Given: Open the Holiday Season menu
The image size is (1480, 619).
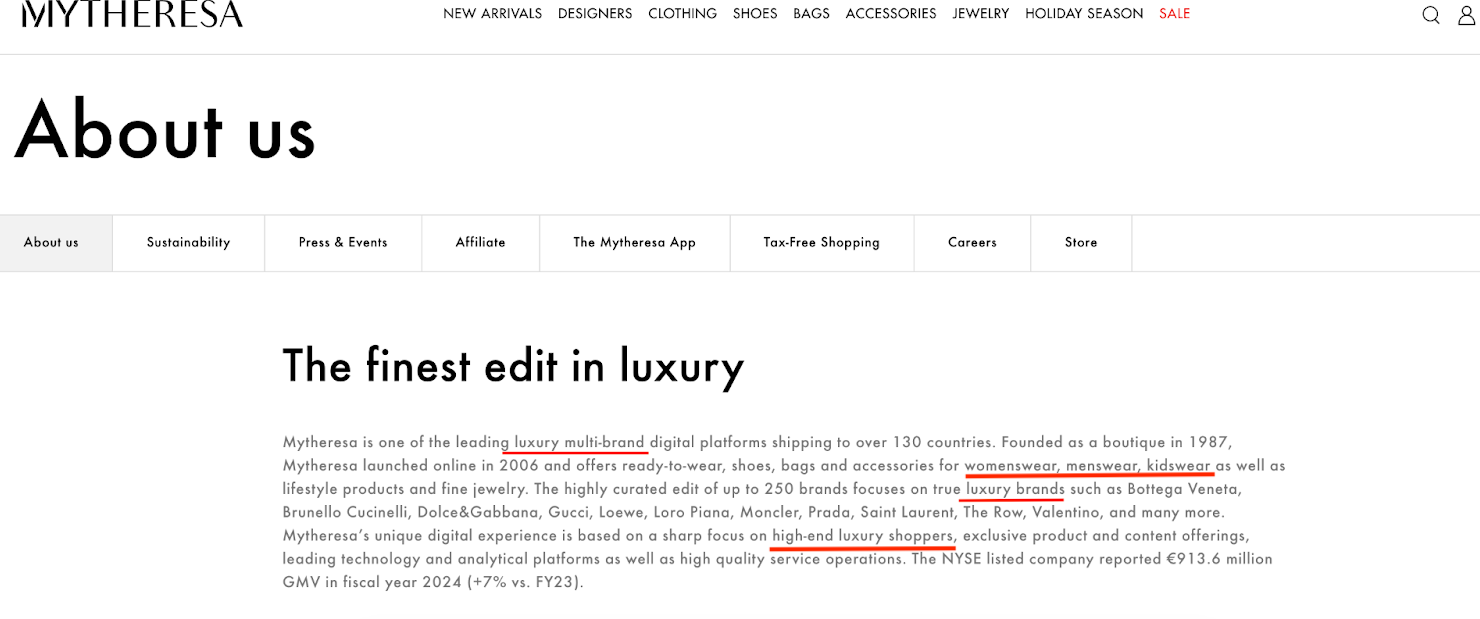Looking at the screenshot, I should [x=1084, y=14].
